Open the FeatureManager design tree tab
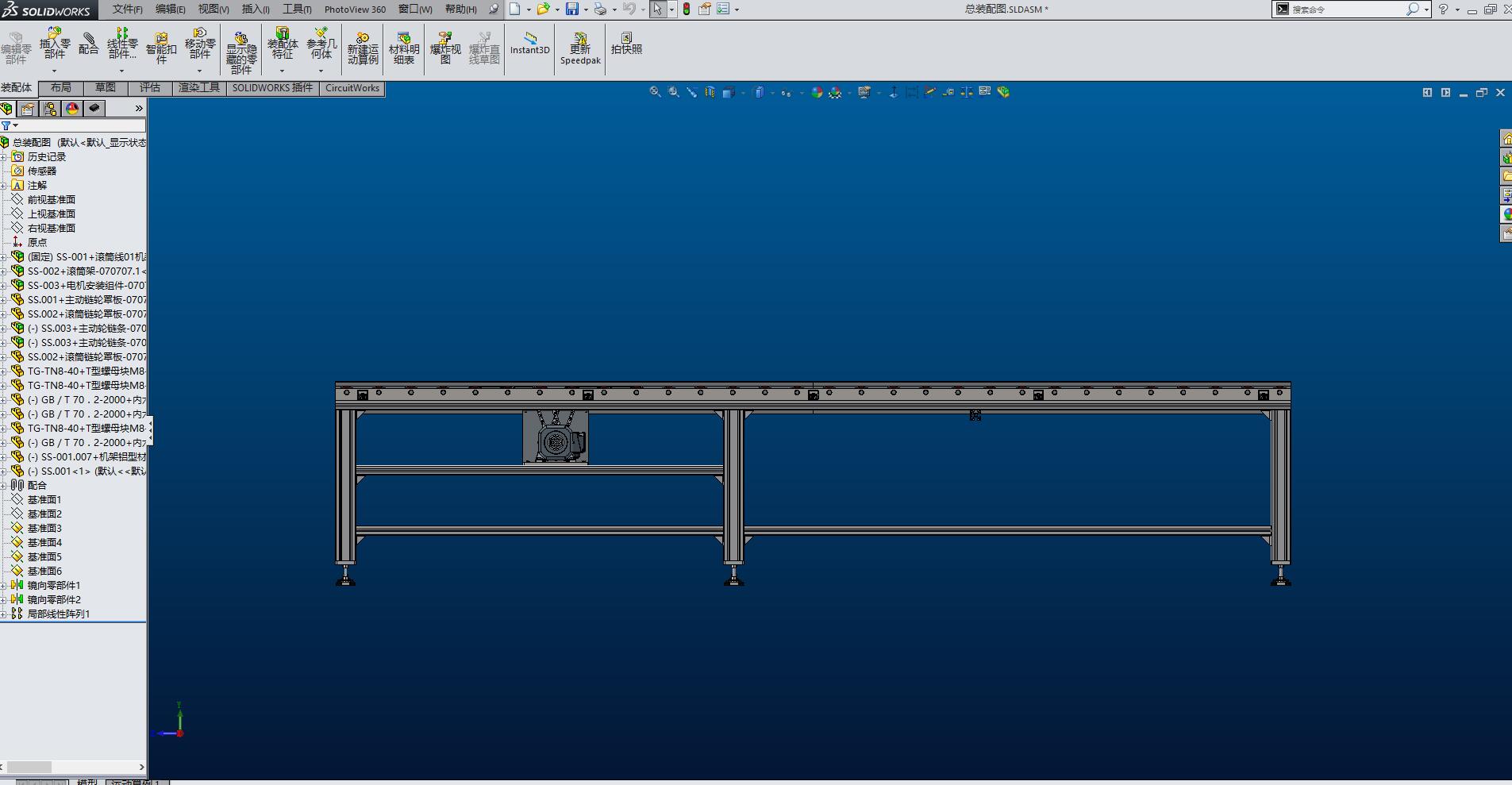Image resolution: width=1512 pixels, height=785 pixels. coord(7,109)
